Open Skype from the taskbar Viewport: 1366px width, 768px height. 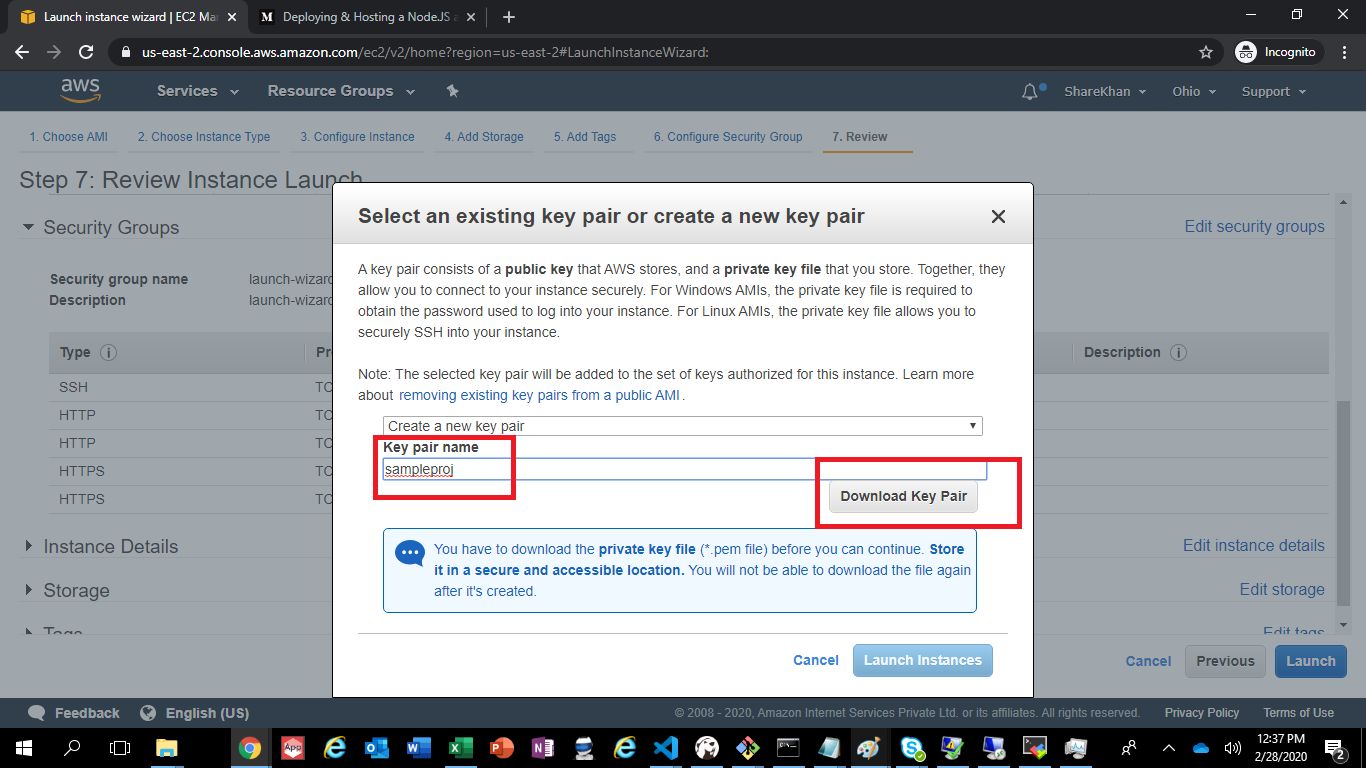(x=911, y=747)
